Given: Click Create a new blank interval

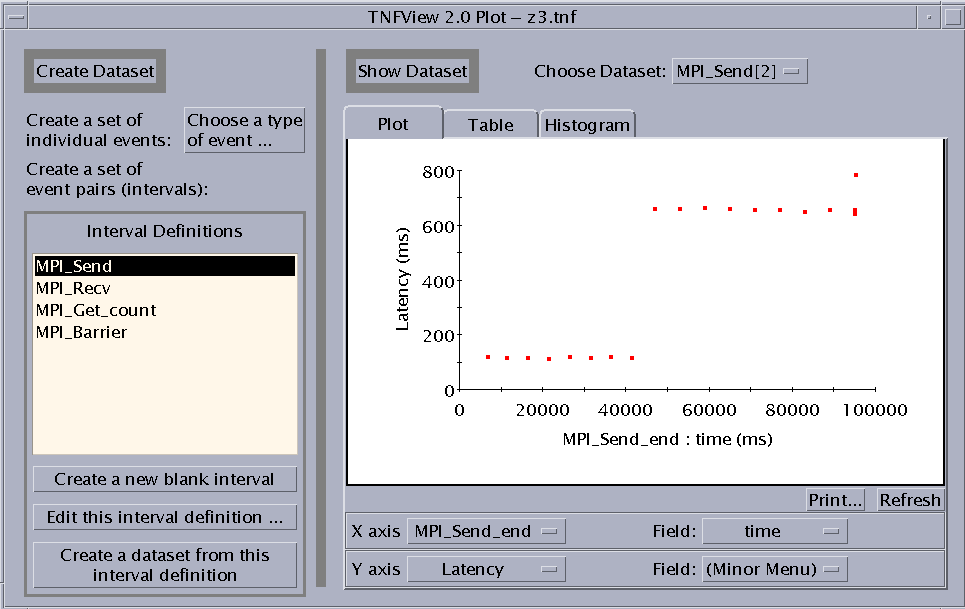Looking at the screenshot, I should 164,479.
